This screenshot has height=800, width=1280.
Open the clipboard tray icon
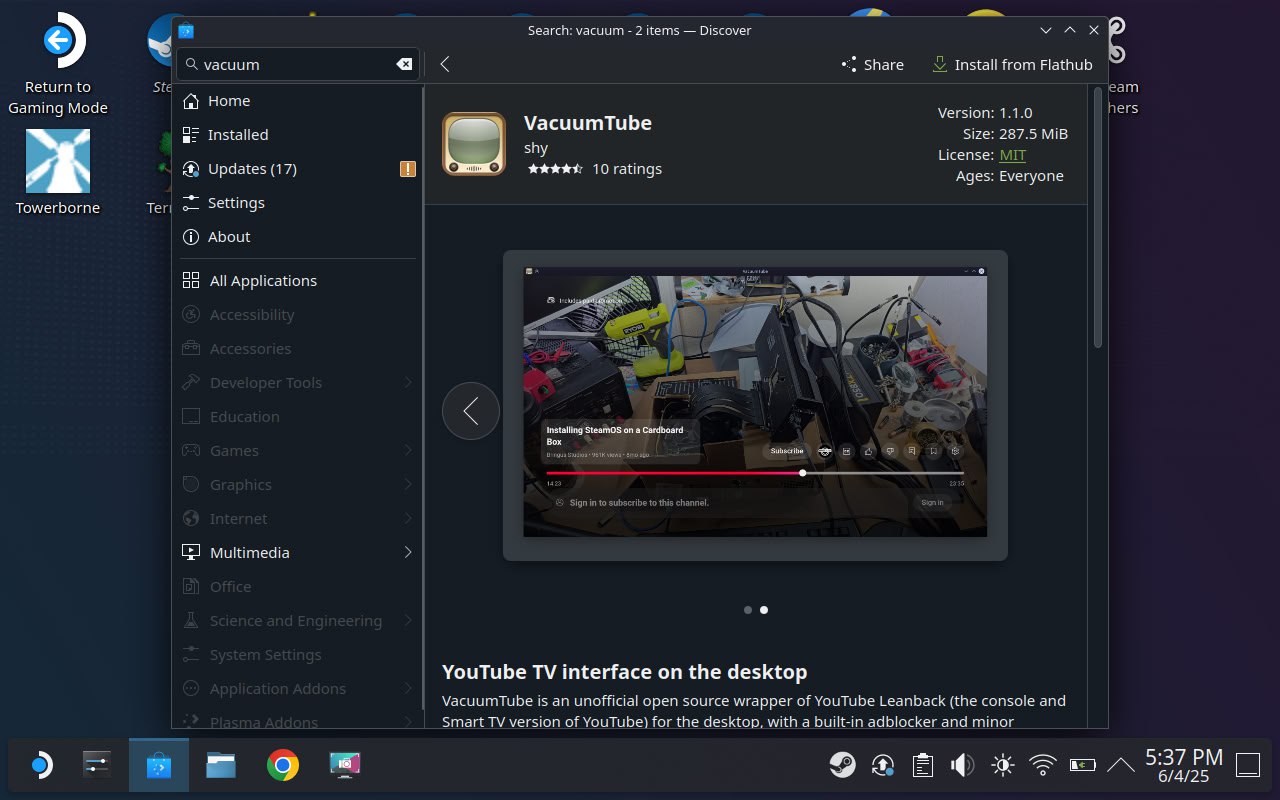pyautogui.click(x=922, y=766)
